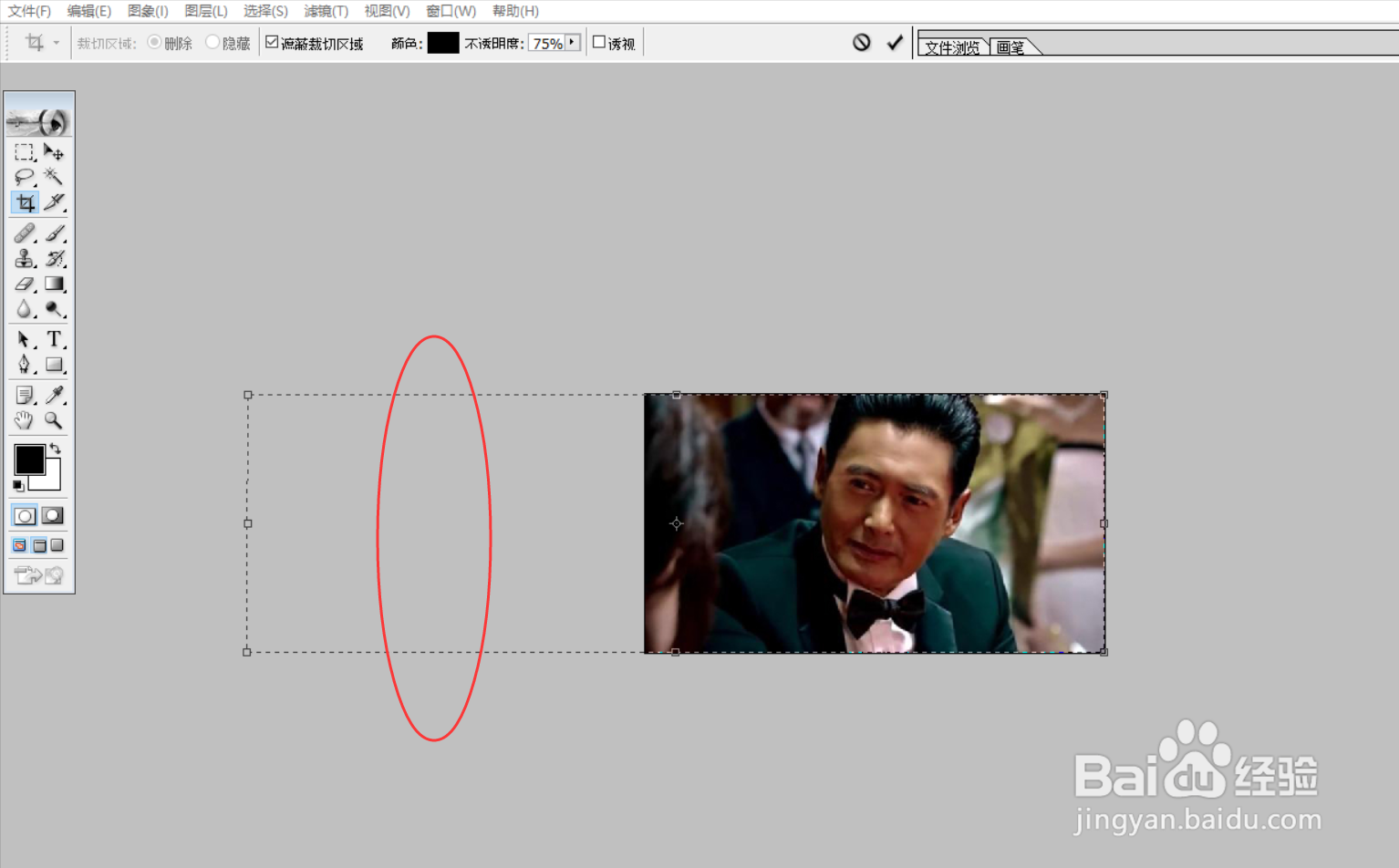Open the Layer menu
This screenshot has width=1399, height=868.
click(206, 11)
